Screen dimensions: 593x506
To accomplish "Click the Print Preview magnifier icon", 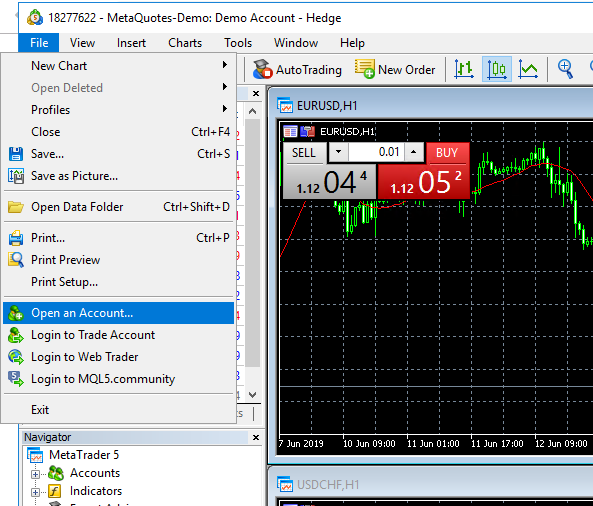I will pyautogui.click(x=16, y=260).
